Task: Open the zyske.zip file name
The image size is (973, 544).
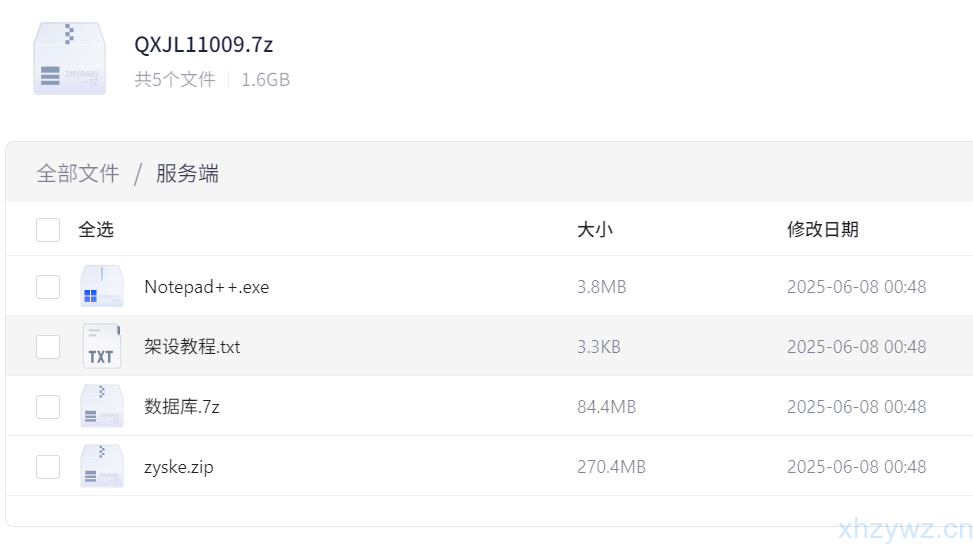Action: [179, 467]
